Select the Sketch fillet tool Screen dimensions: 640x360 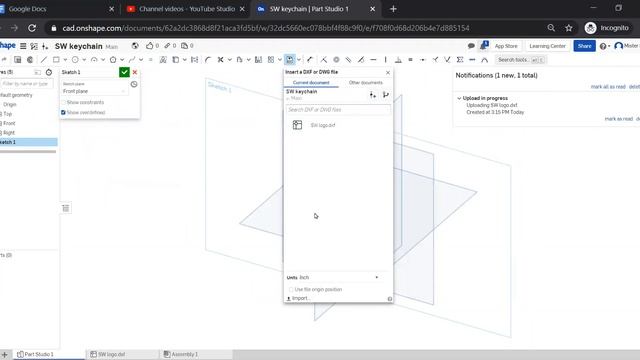[x=208, y=60]
